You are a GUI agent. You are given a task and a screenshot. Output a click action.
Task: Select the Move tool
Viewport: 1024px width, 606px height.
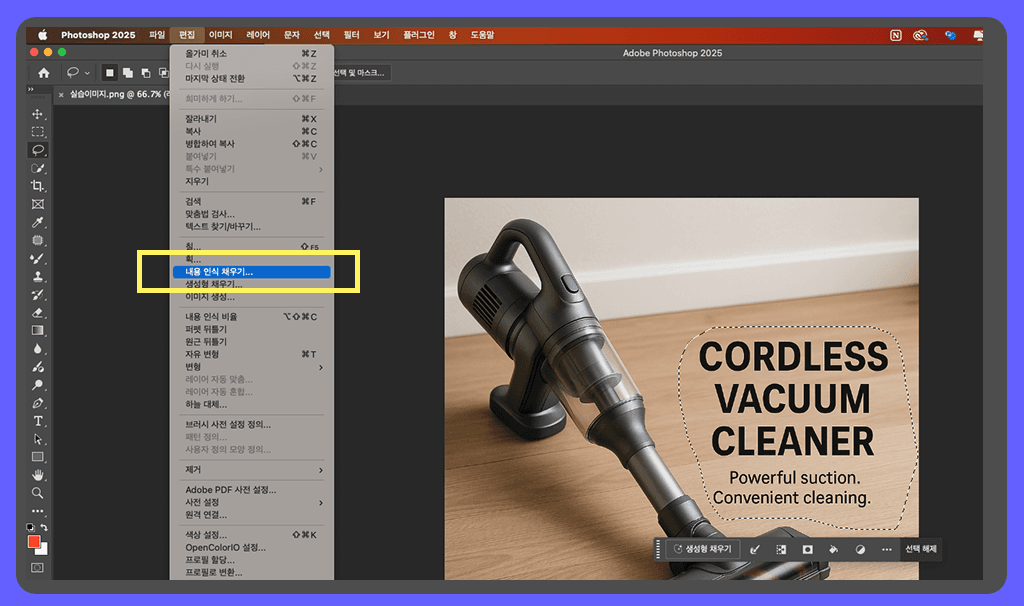pos(38,114)
